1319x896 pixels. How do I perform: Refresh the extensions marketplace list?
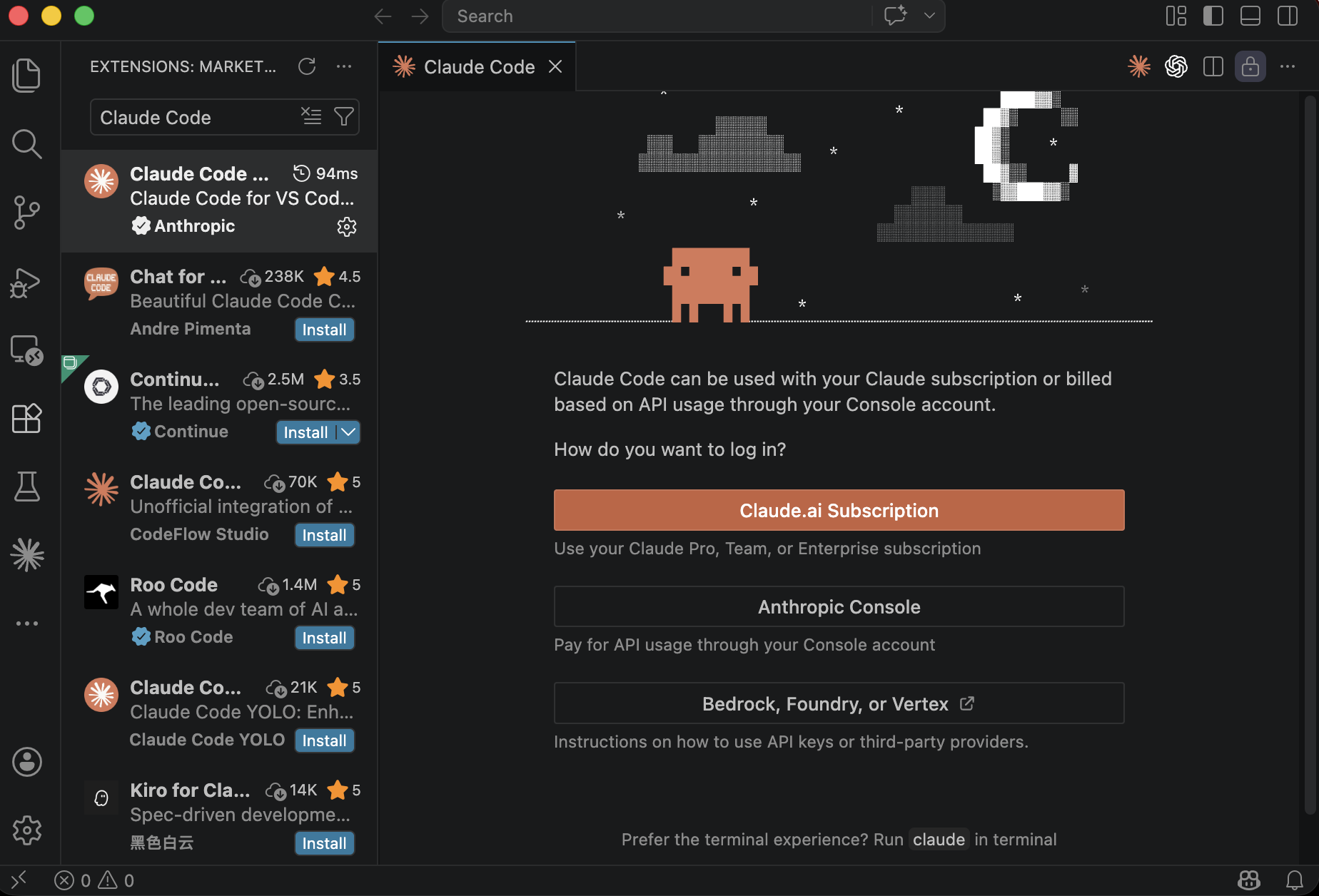tap(307, 66)
